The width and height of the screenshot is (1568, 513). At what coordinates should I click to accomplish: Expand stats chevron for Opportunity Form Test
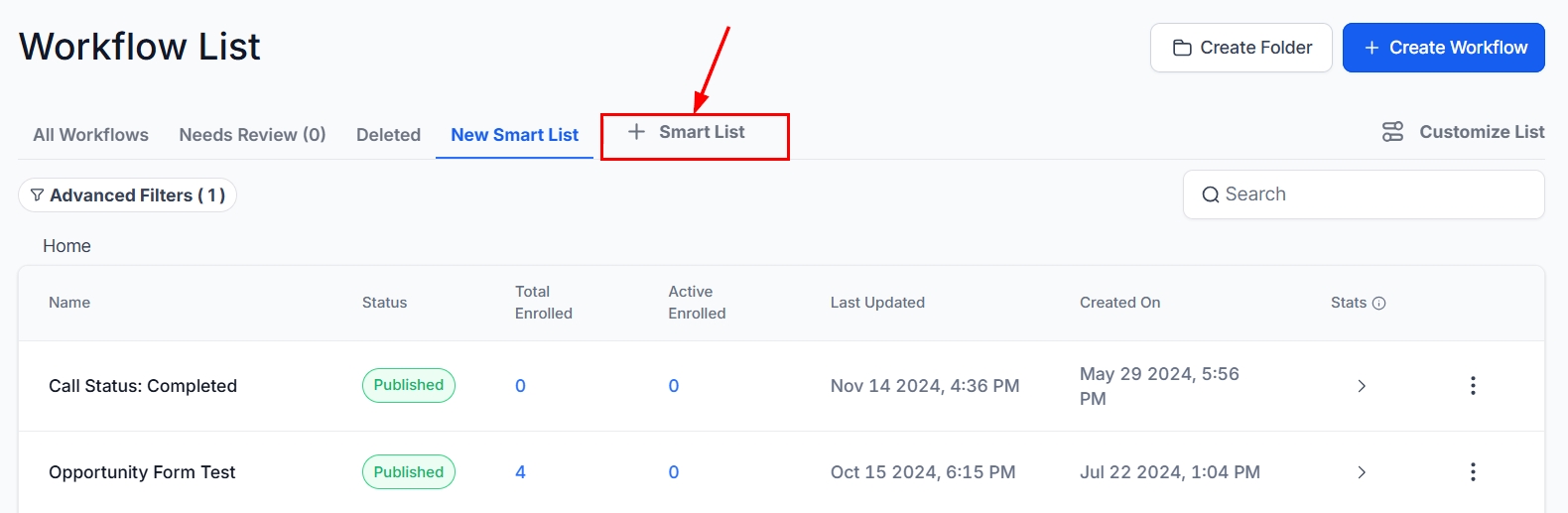click(x=1362, y=472)
